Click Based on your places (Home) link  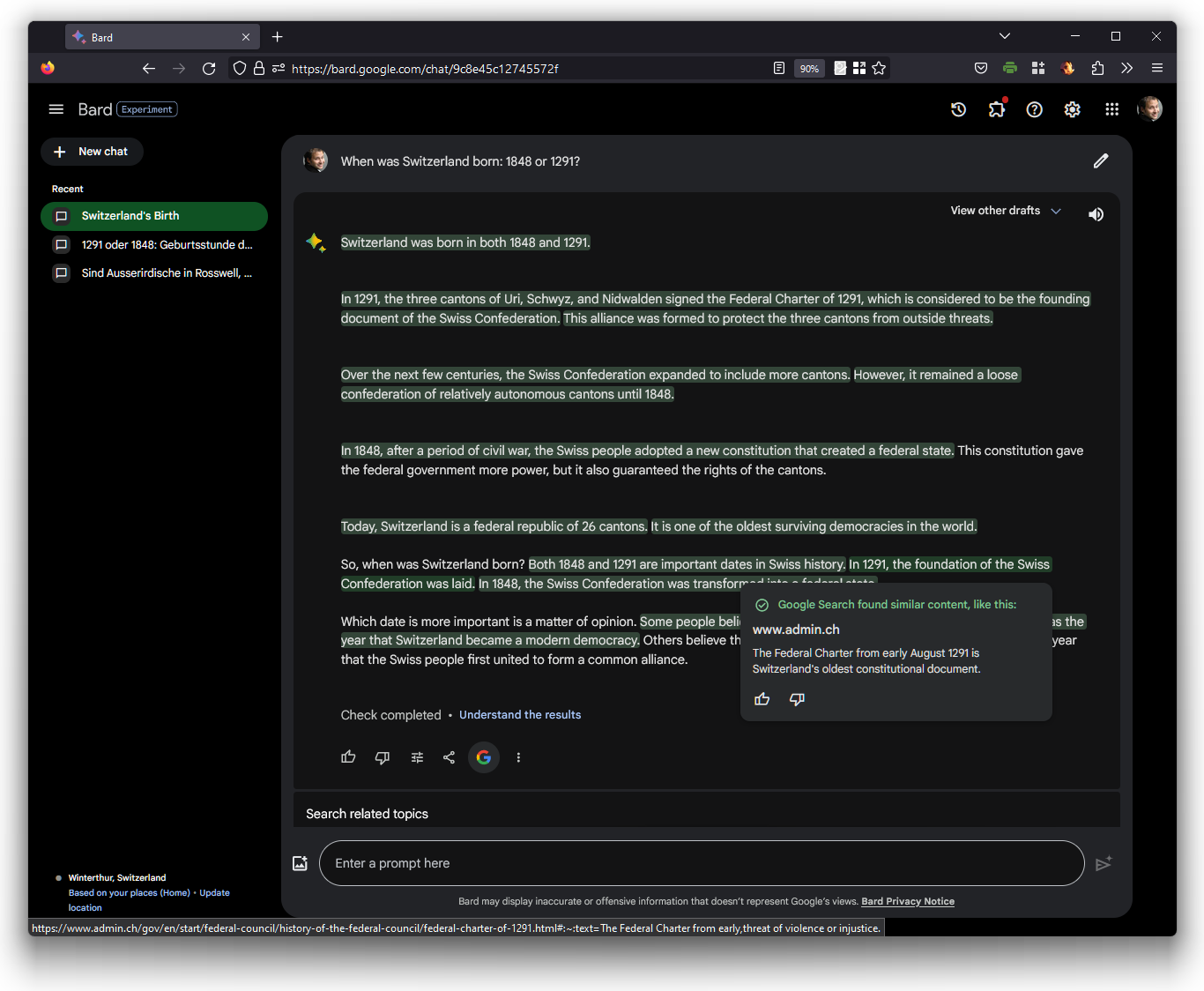pyautogui.click(x=130, y=893)
